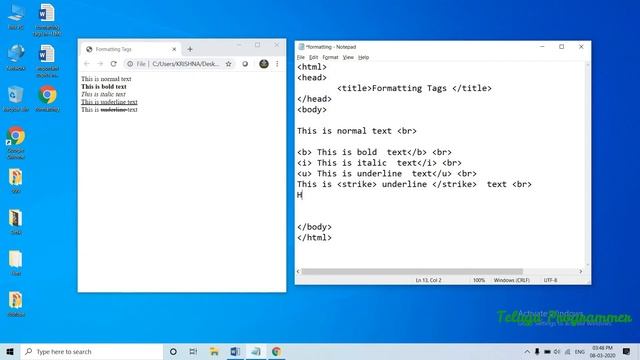Click the battery tray icon
The width and height of the screenshot is (640, 360).
tap(547, 351)
